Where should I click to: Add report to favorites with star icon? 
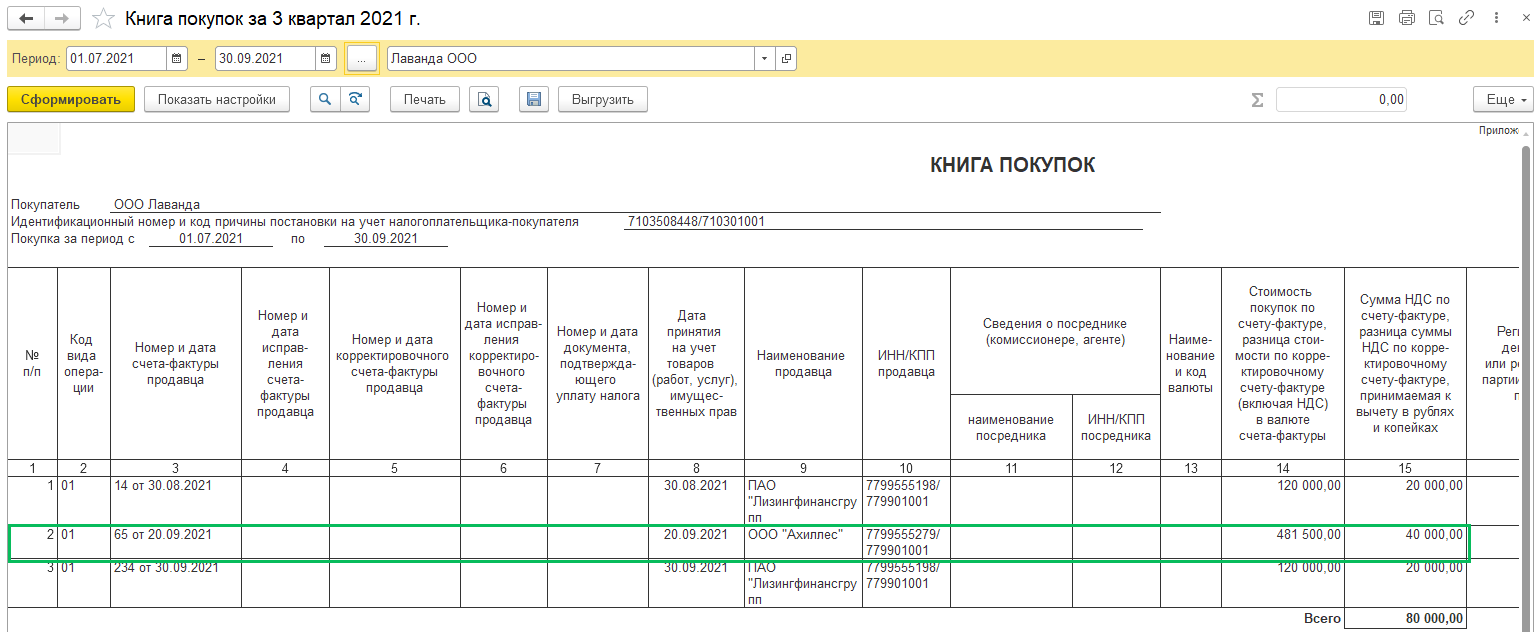coord(102,19)
